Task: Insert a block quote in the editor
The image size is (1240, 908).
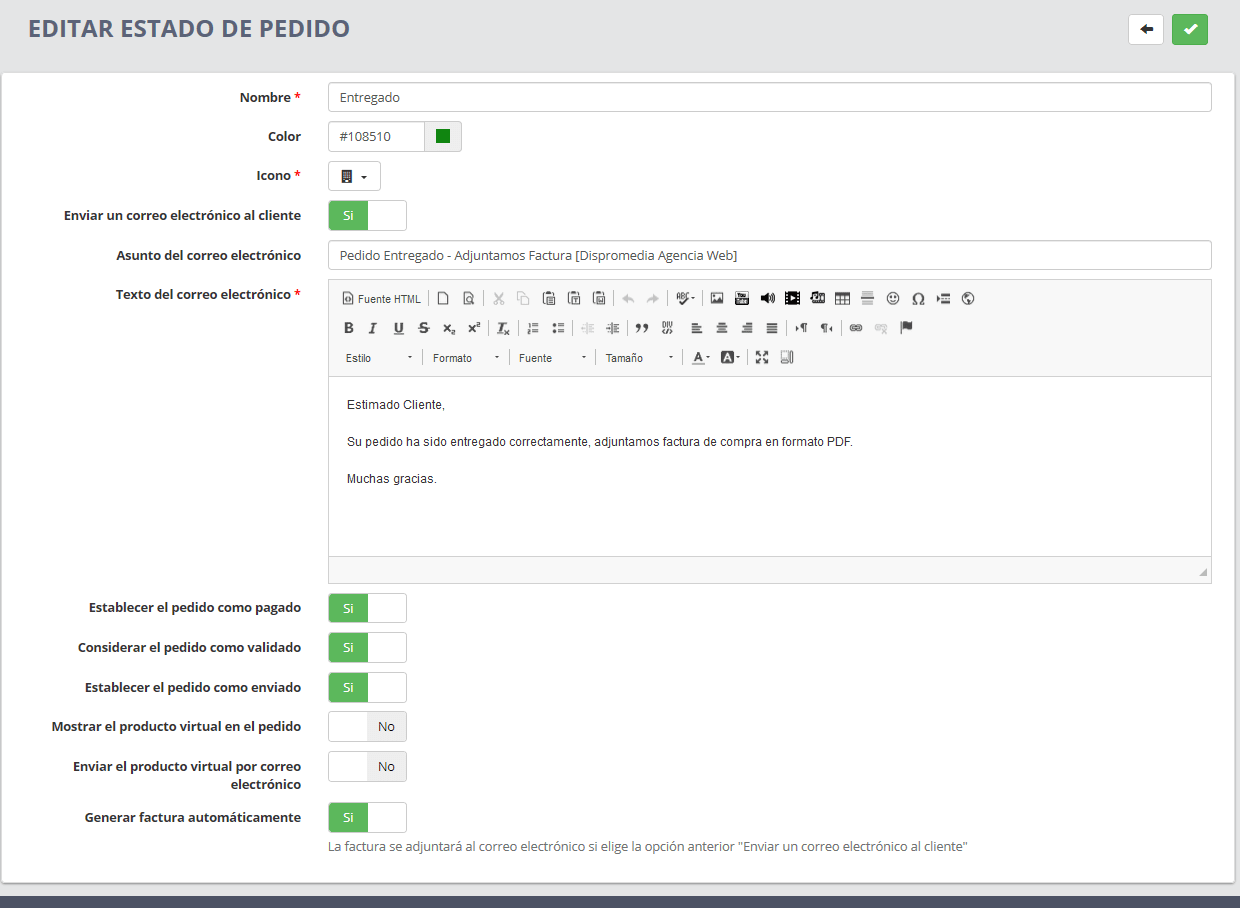Action: click(642, 328)
